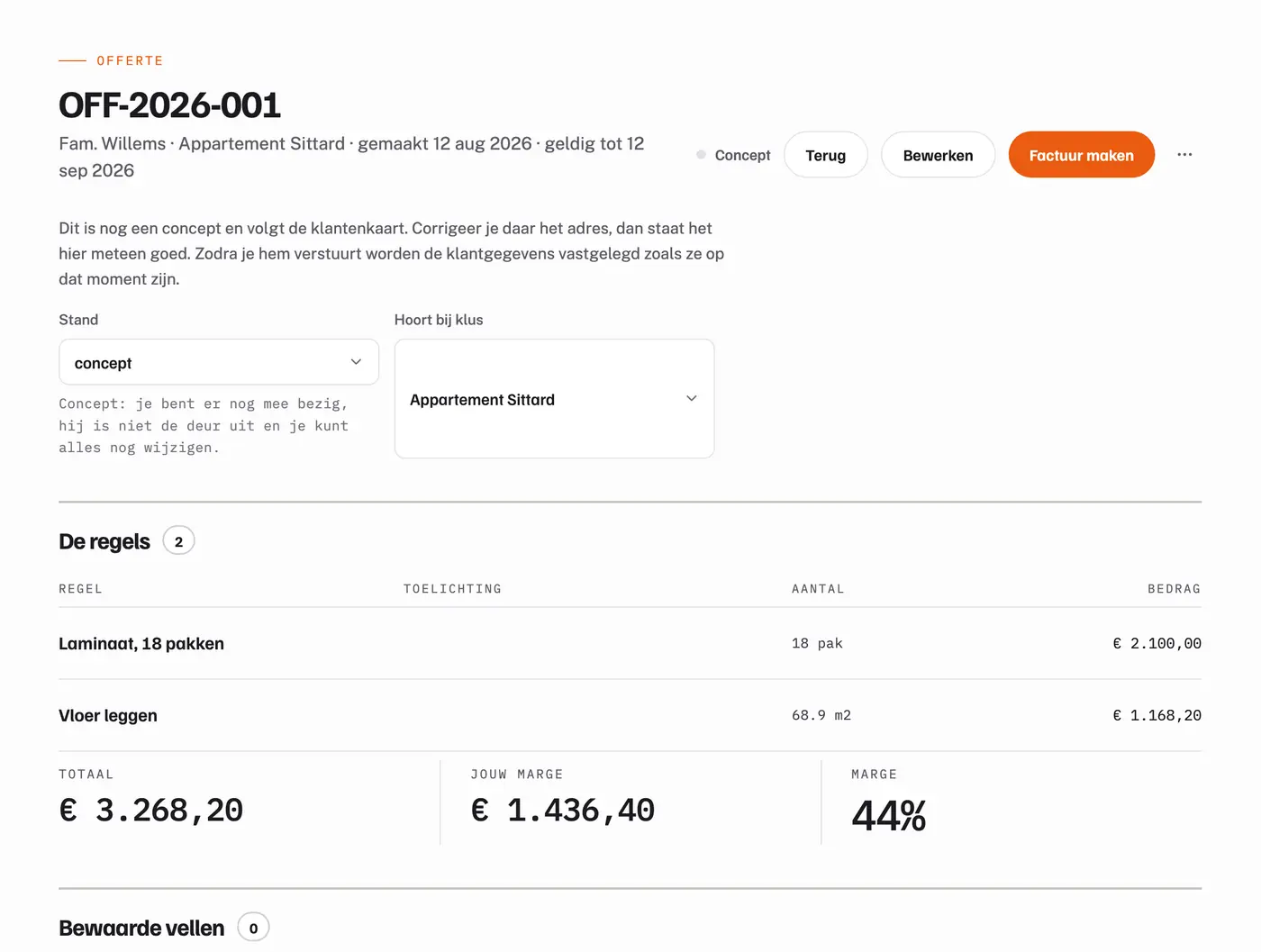This screenshot has height=952, width=1261.
Task: Click the REGEL column header
Action: click(x=81, y=589)
